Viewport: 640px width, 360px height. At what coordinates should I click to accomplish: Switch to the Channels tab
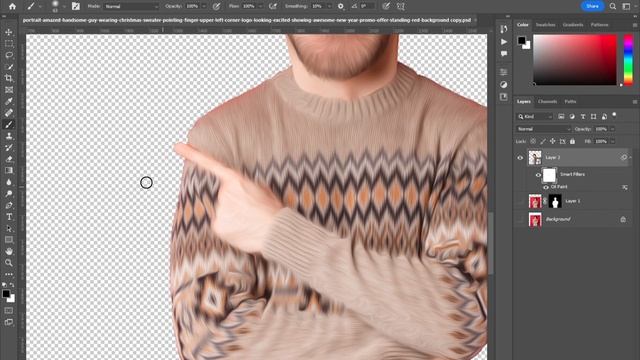point(547,101)
